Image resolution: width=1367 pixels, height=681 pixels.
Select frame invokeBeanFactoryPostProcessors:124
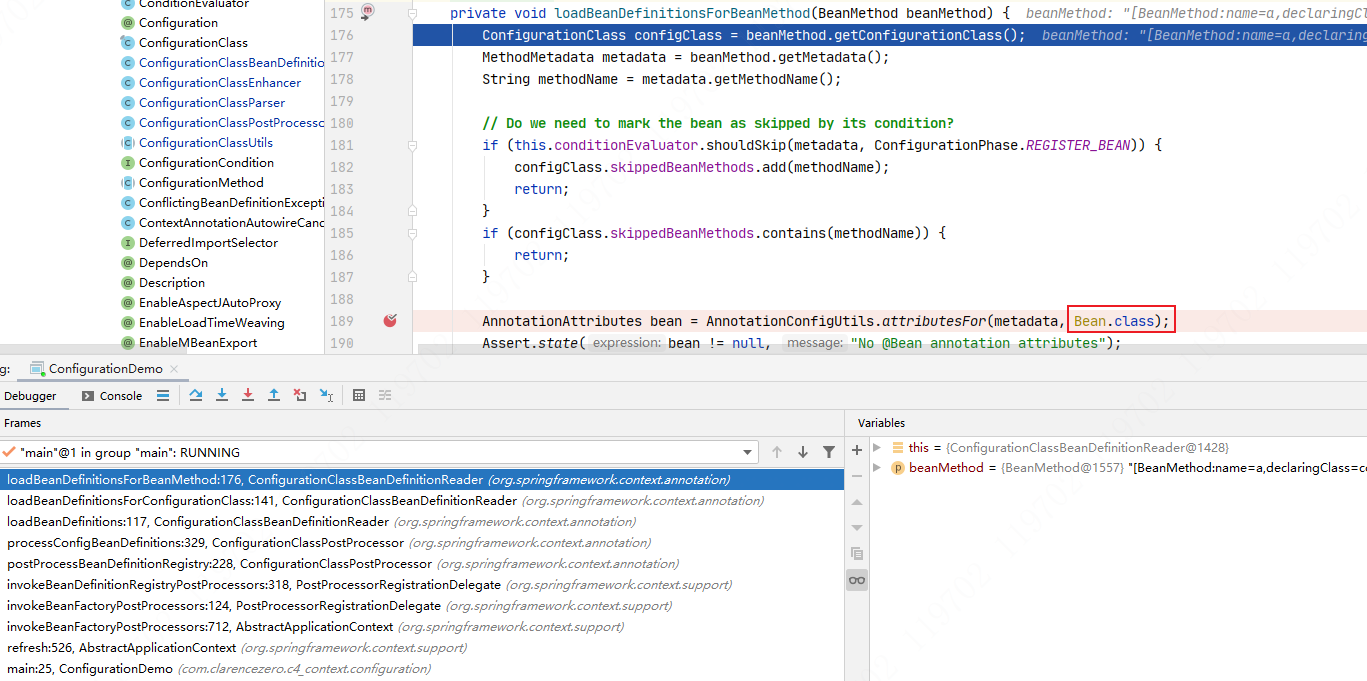click(422, 606)
